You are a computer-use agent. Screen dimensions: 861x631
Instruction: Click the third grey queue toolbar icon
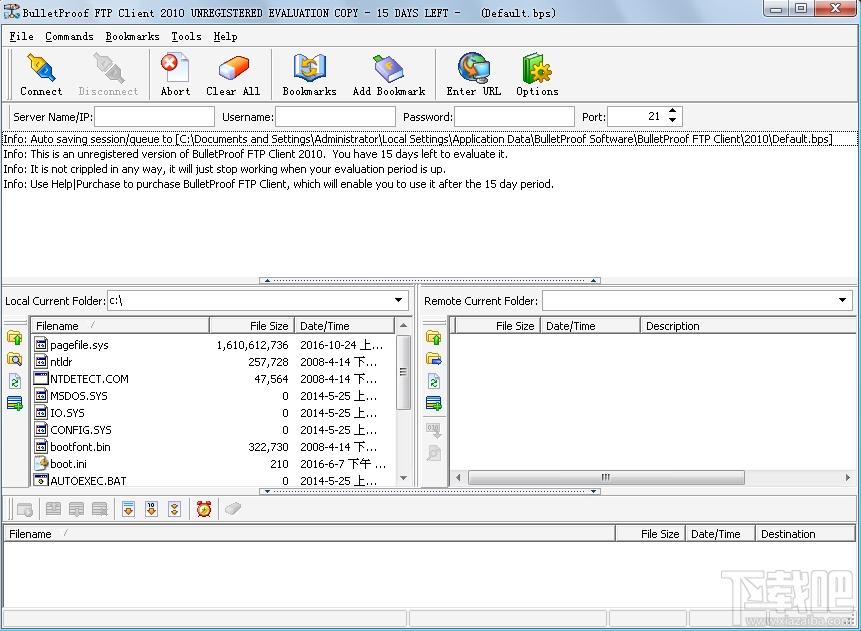76,509
